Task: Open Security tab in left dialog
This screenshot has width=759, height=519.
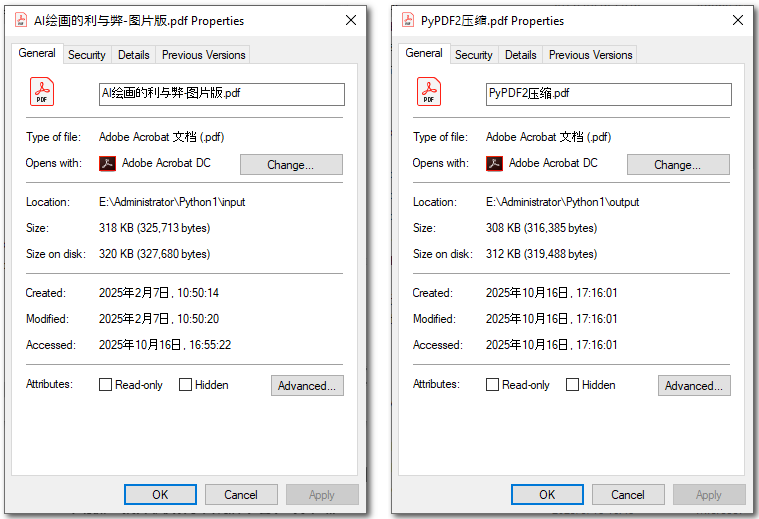Action: click(87, 55)
